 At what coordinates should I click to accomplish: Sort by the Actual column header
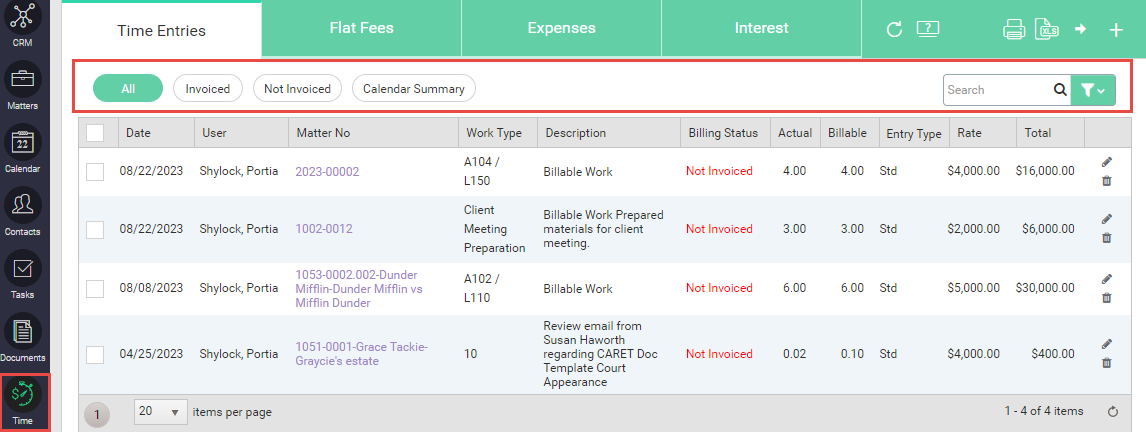pos(794,133)
